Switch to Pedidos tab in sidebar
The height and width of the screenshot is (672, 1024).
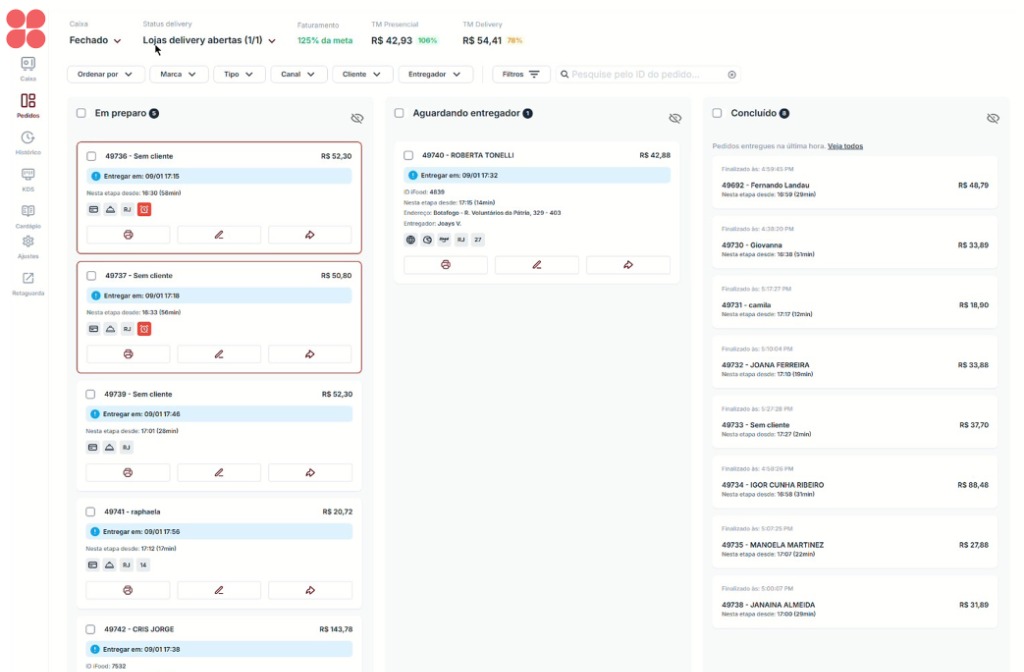(28, 103)
